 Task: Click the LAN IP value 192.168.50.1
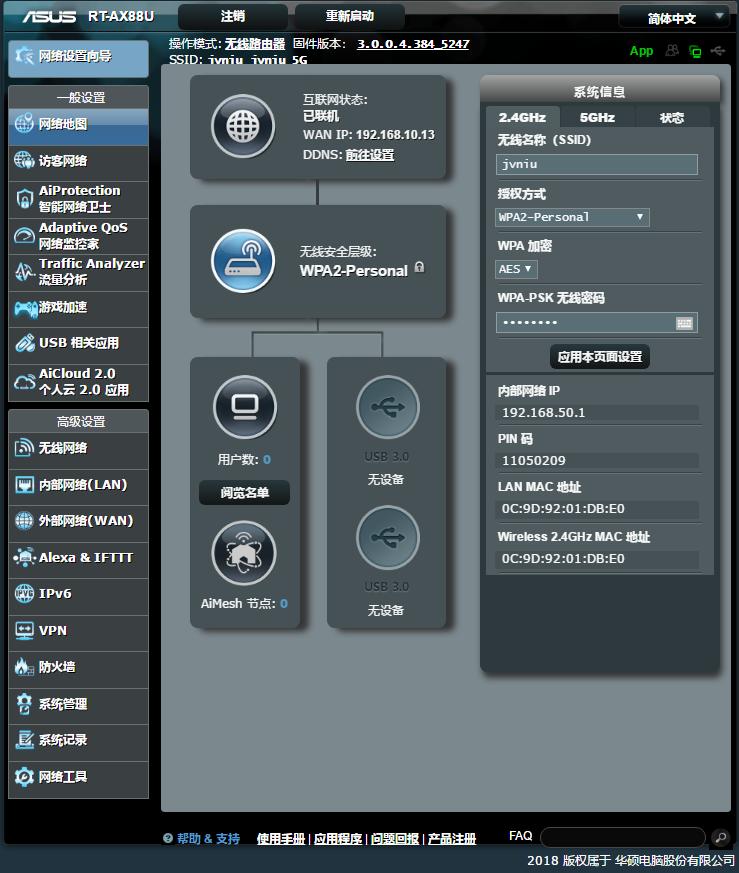point(544,413)
